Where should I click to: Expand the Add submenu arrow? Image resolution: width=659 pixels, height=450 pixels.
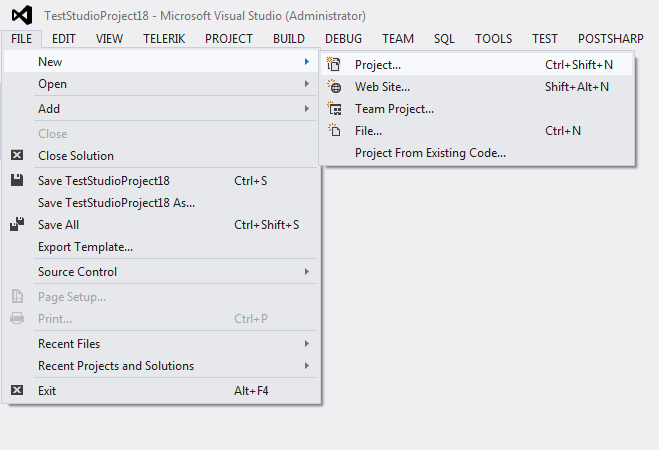click(307, 109)
